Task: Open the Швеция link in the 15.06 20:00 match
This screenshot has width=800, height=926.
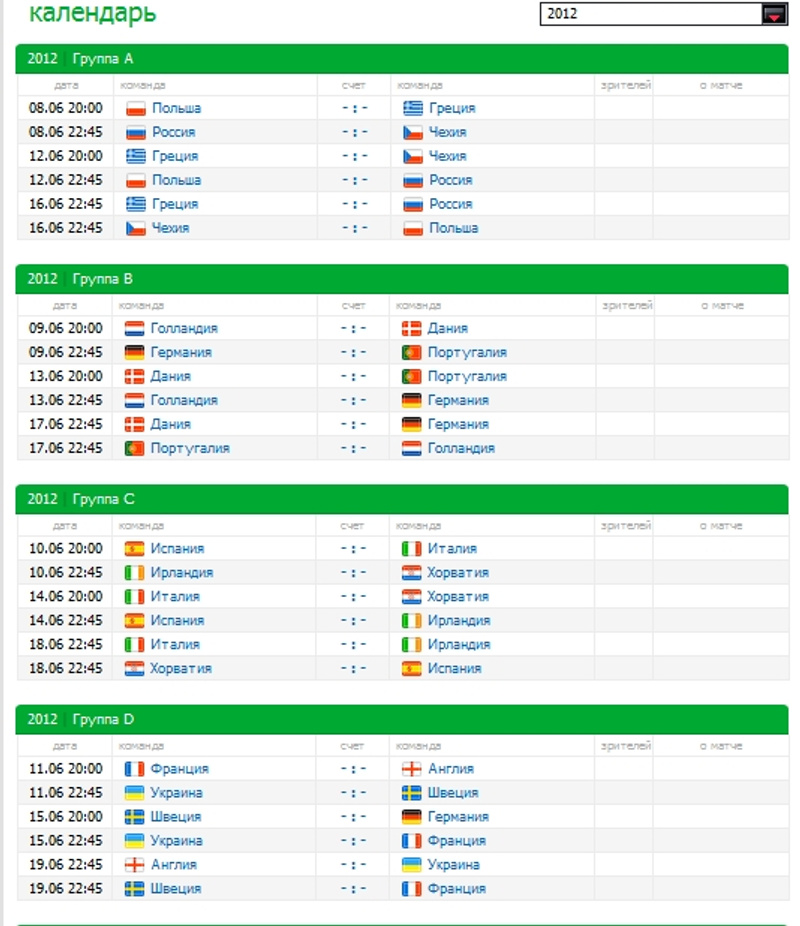Action: pos(176,816)
